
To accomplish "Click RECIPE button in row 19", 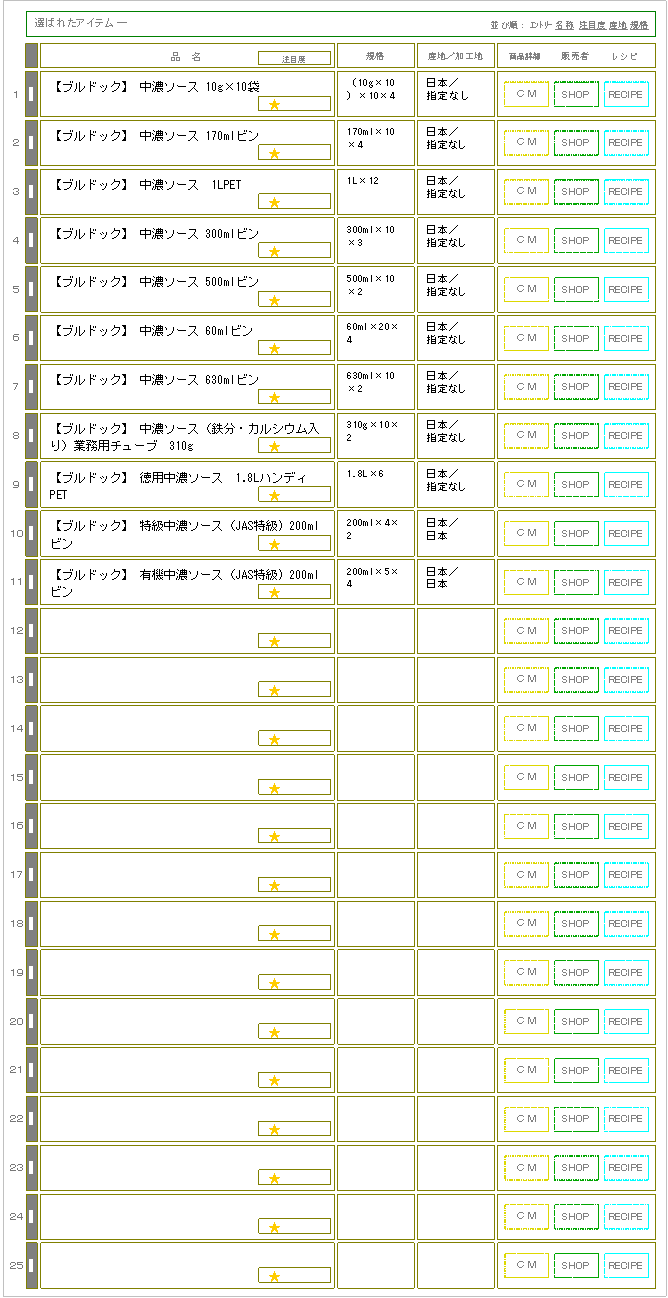I will pos(626,973).
